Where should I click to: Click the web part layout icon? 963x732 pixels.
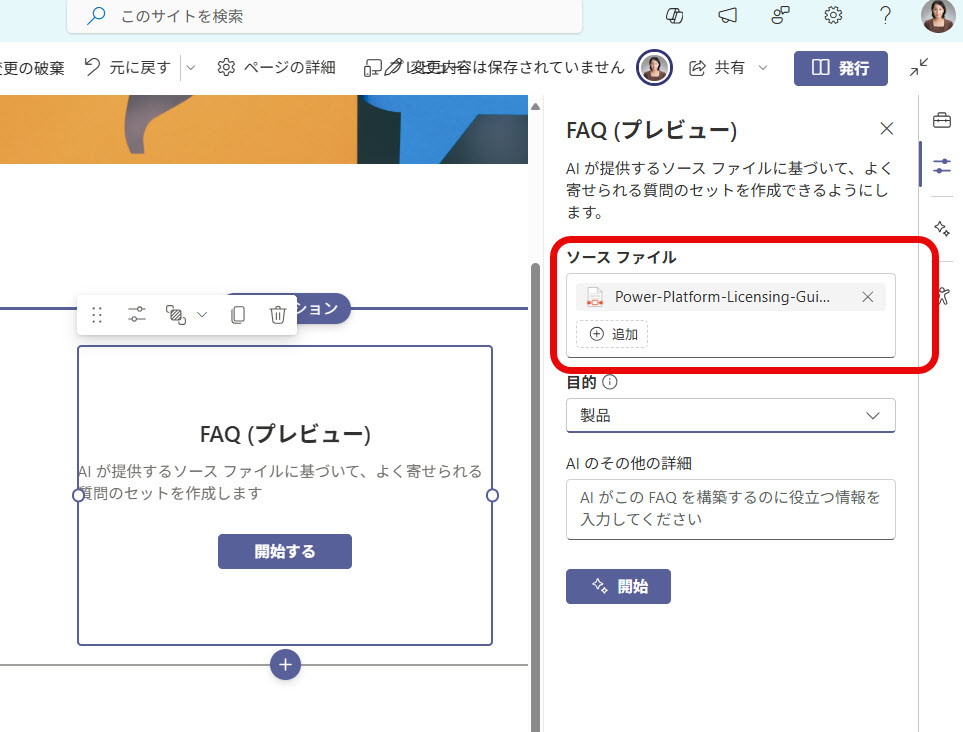coord(176,315)
